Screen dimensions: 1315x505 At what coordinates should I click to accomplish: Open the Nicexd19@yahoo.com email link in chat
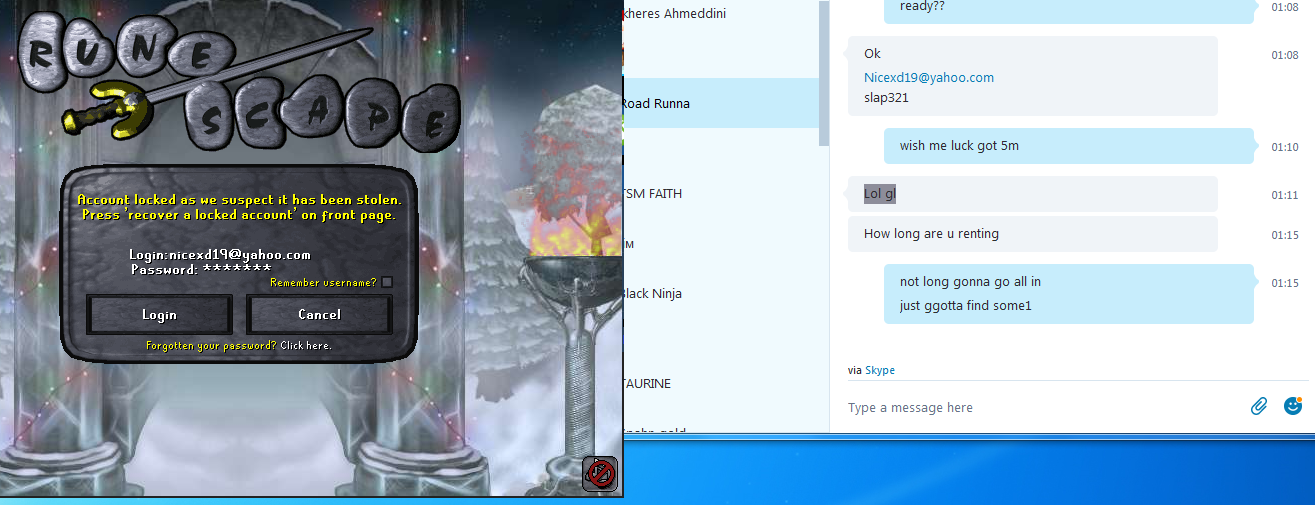click(x=929, y=77)
